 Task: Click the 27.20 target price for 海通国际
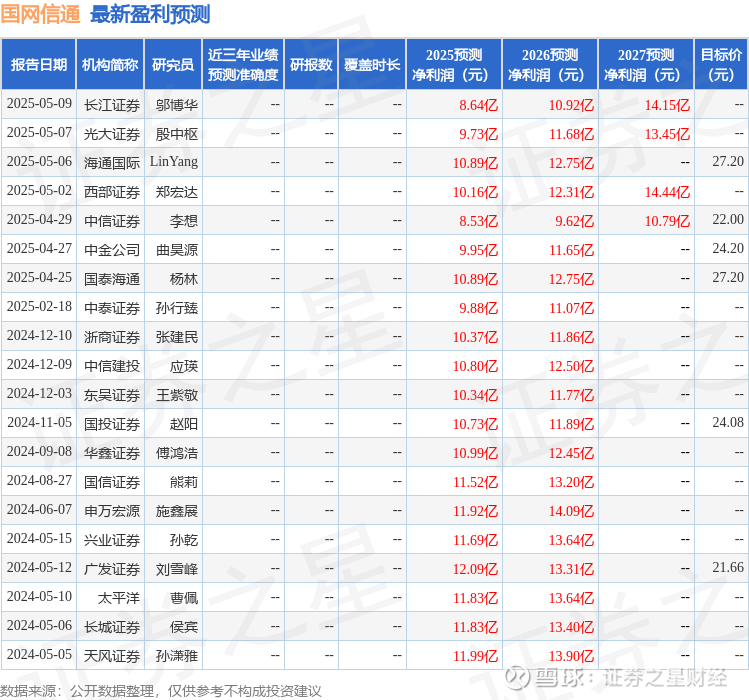coord(728,162)
